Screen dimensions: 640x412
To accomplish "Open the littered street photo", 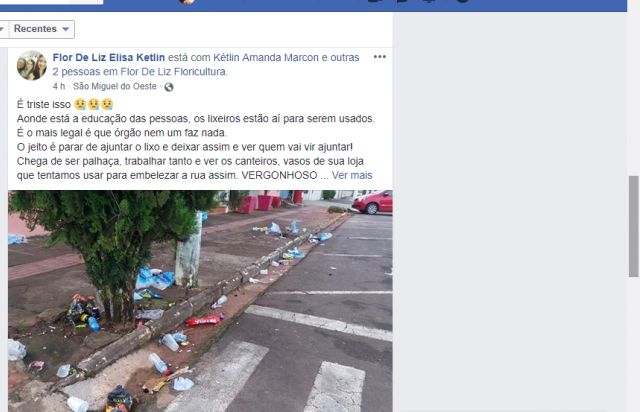I will 200,301.
